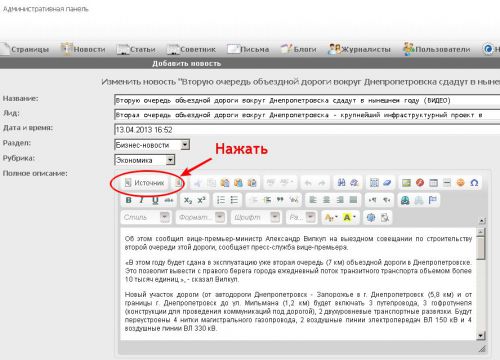Toggle bold formatting in editor
500x360 pixels.
click(x=128, y=200)
